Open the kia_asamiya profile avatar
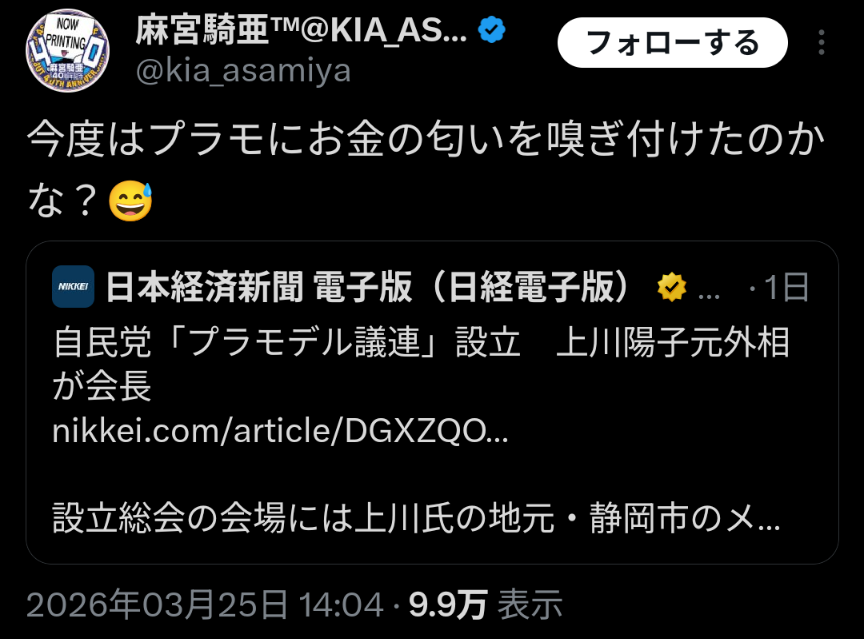 67,50
